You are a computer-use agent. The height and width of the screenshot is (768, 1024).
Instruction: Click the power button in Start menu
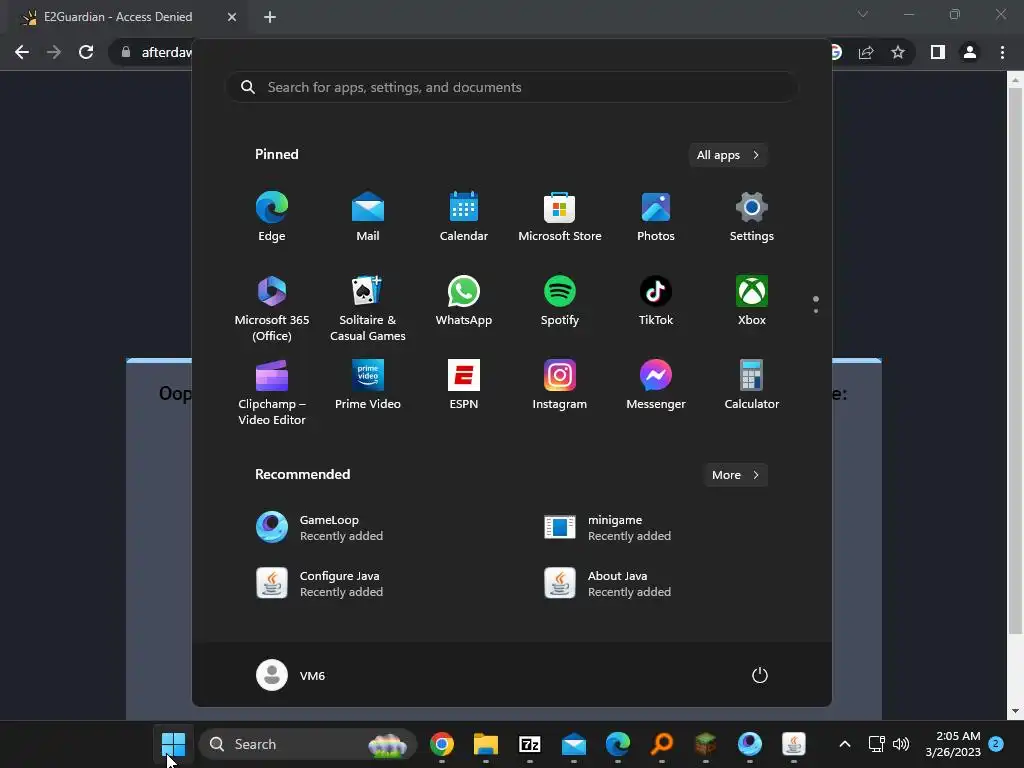(760, 675)
